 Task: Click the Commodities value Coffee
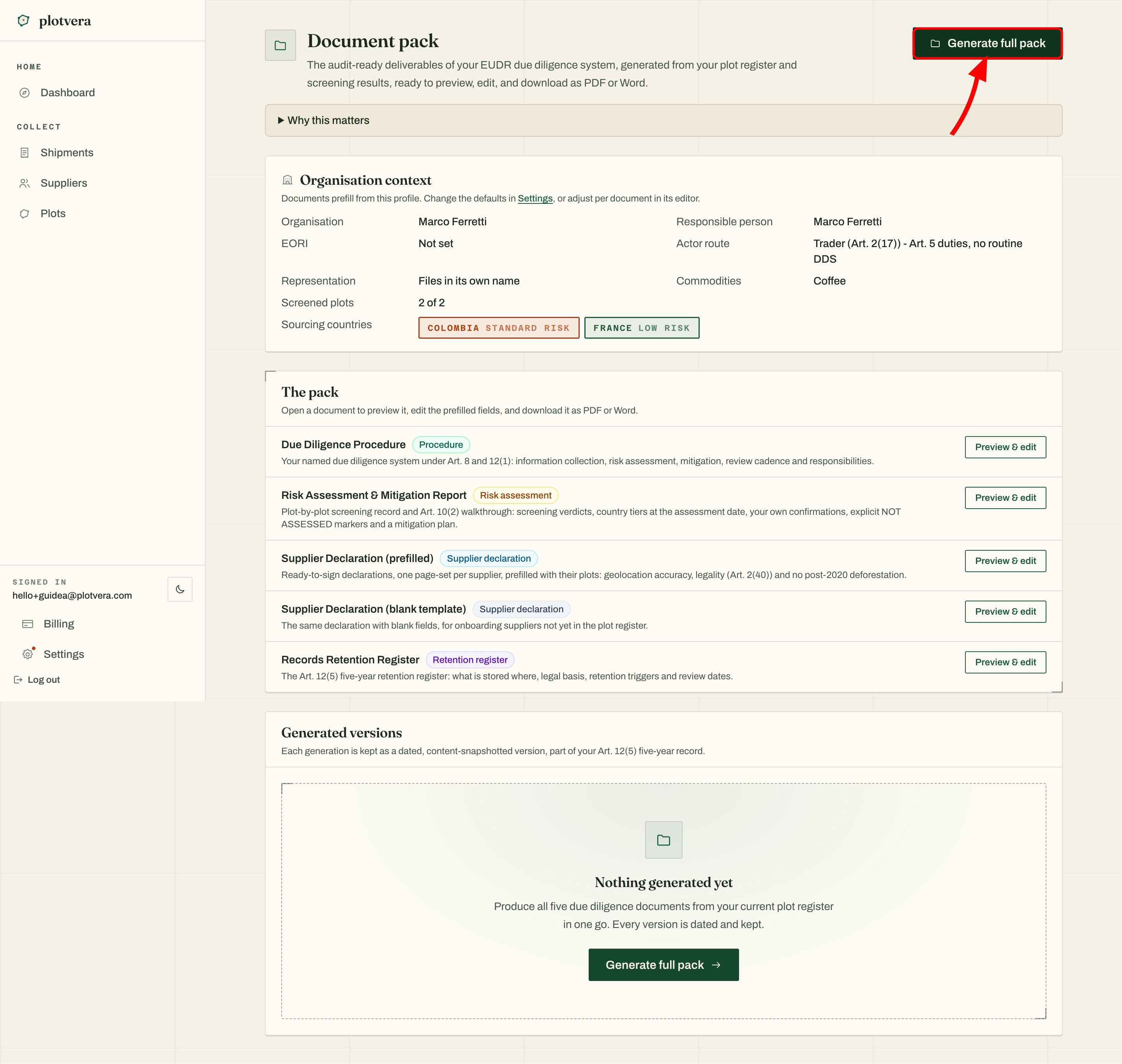(x=829, y=281)
